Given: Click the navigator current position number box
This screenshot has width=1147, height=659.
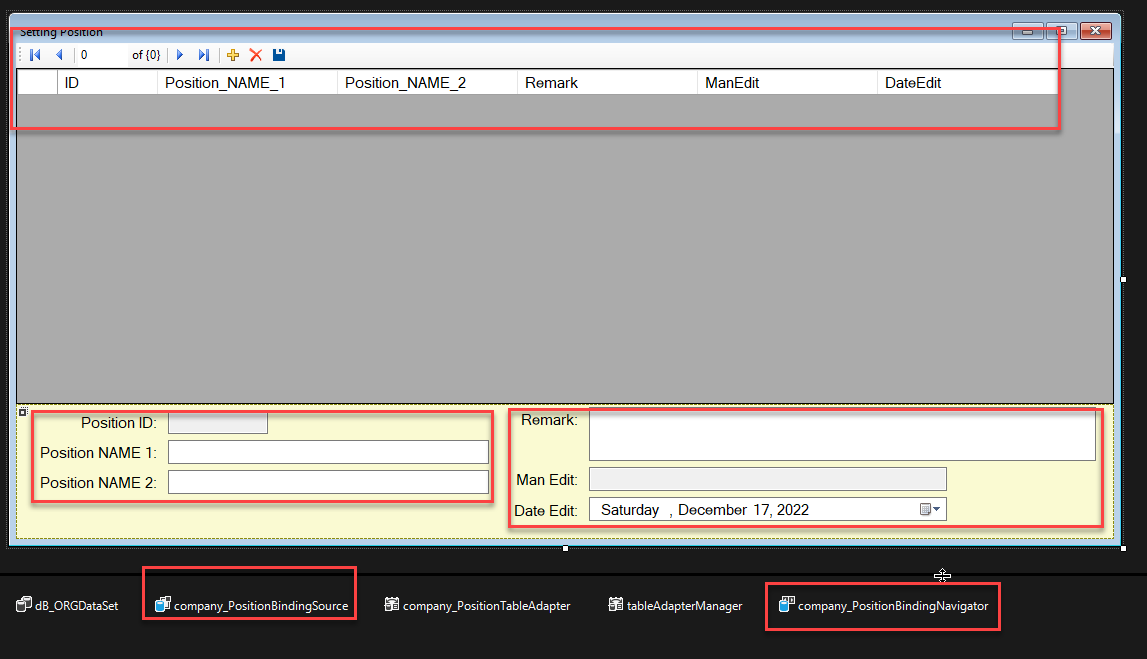Looking at the screenshot, I should (x=101, y=55).
